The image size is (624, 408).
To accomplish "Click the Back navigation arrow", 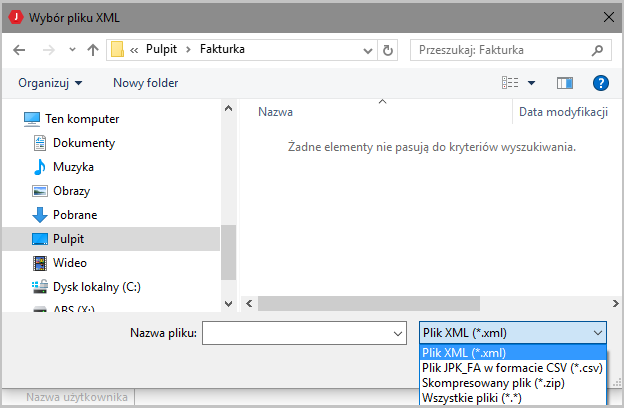I will pyautogui.click(x=19, y=48).
